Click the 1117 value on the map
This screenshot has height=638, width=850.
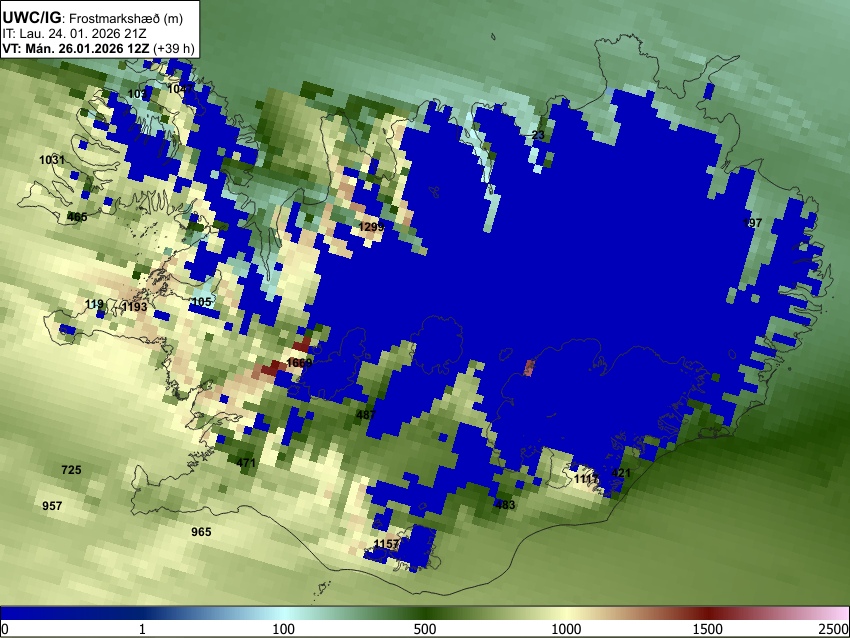point(587,479)
